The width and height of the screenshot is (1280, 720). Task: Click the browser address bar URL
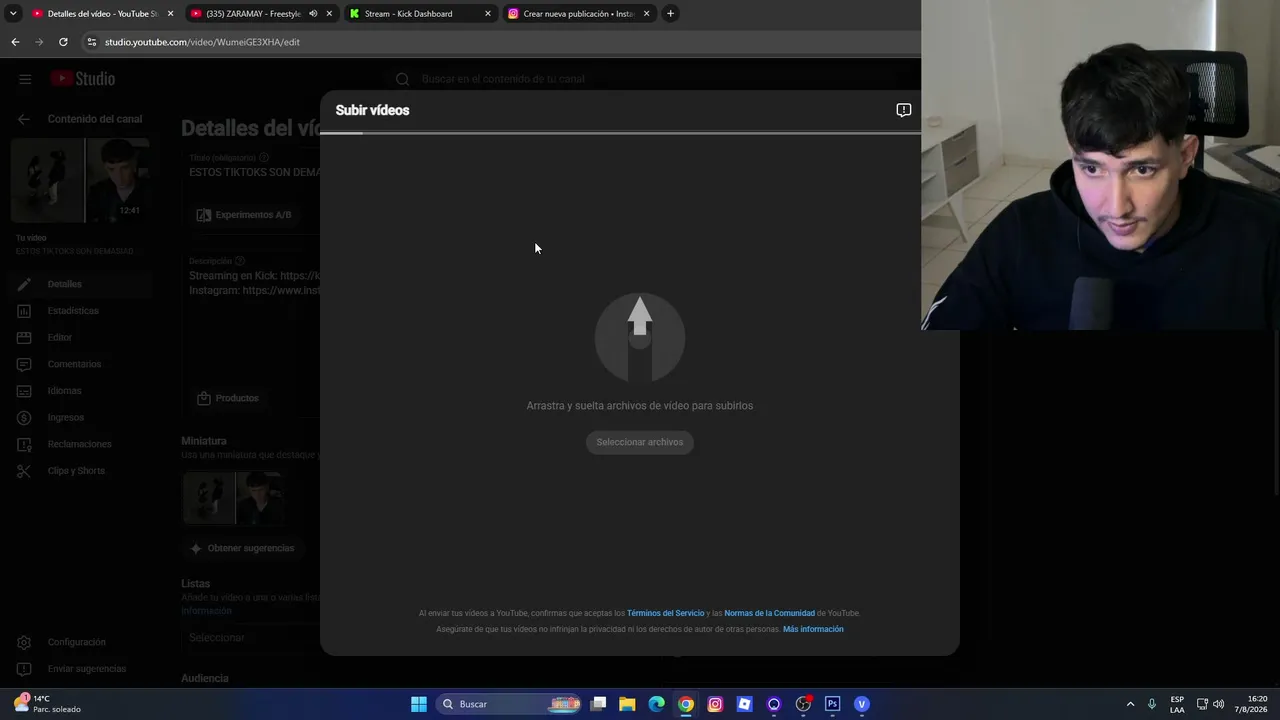tap(203, 42)
